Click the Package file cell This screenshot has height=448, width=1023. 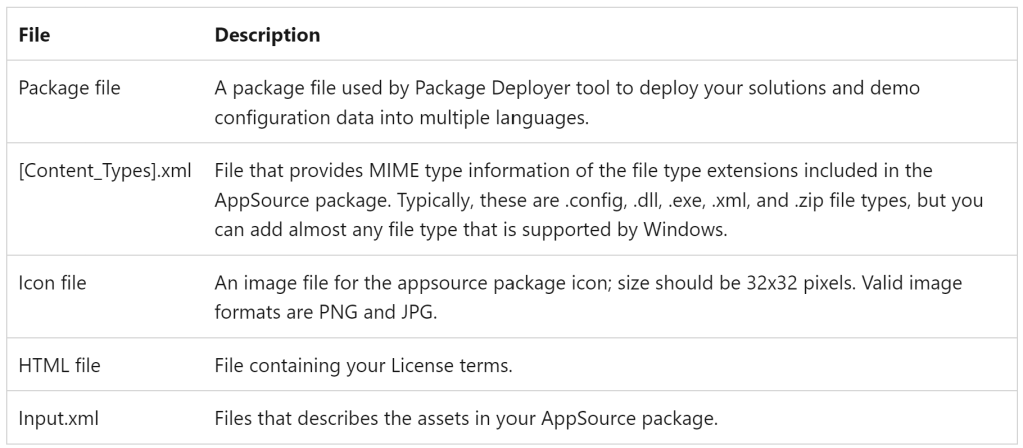70,87
